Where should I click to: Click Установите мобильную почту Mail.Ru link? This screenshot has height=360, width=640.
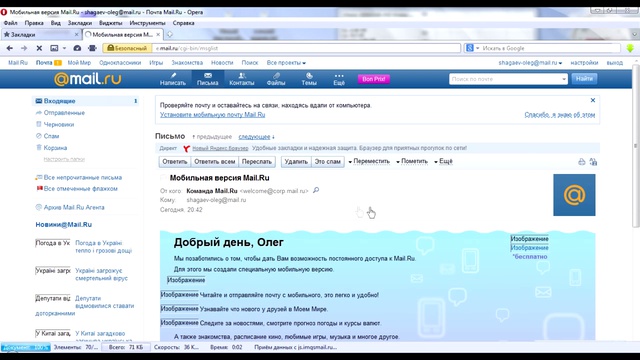click(x=212, y=115)
